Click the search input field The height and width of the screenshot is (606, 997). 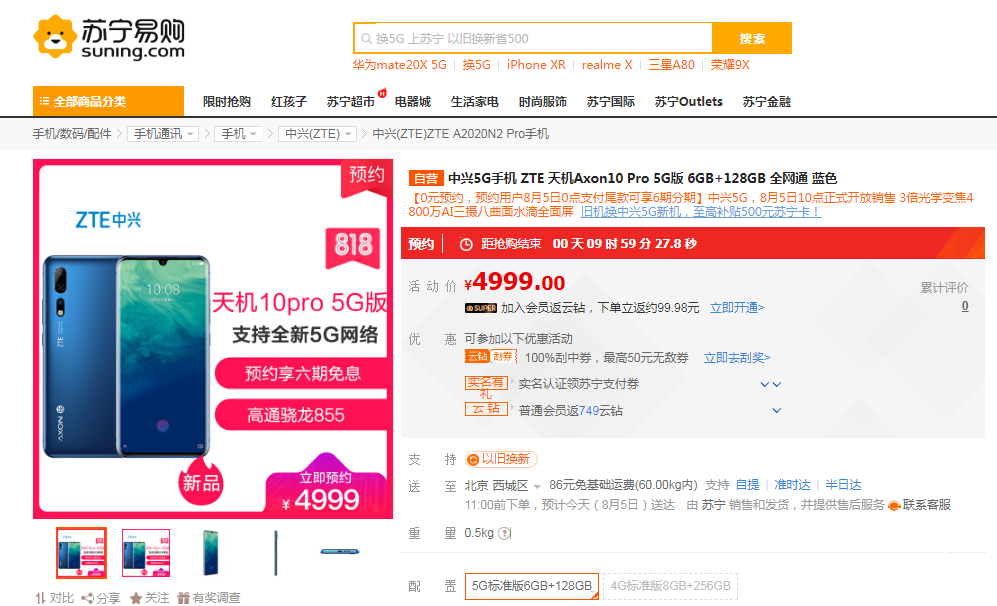tap(533, 38)
